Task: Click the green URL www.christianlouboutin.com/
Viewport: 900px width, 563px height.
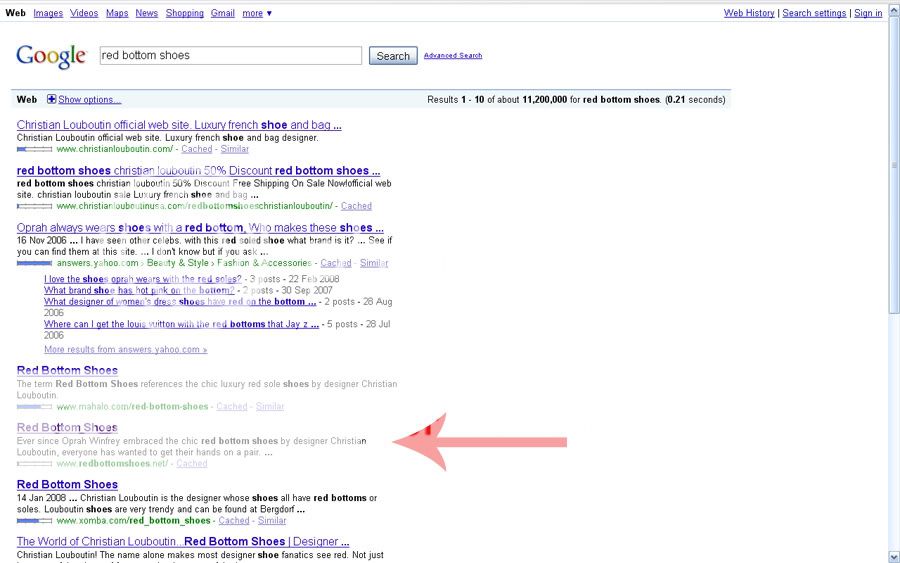Action: click(115, 149)
